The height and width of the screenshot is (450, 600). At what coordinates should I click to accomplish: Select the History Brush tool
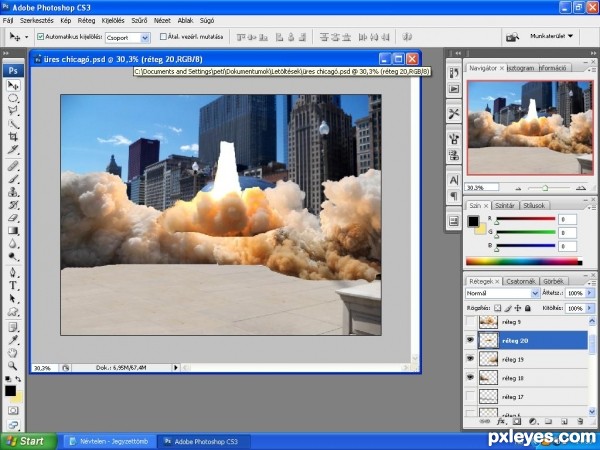coord(13,205)
